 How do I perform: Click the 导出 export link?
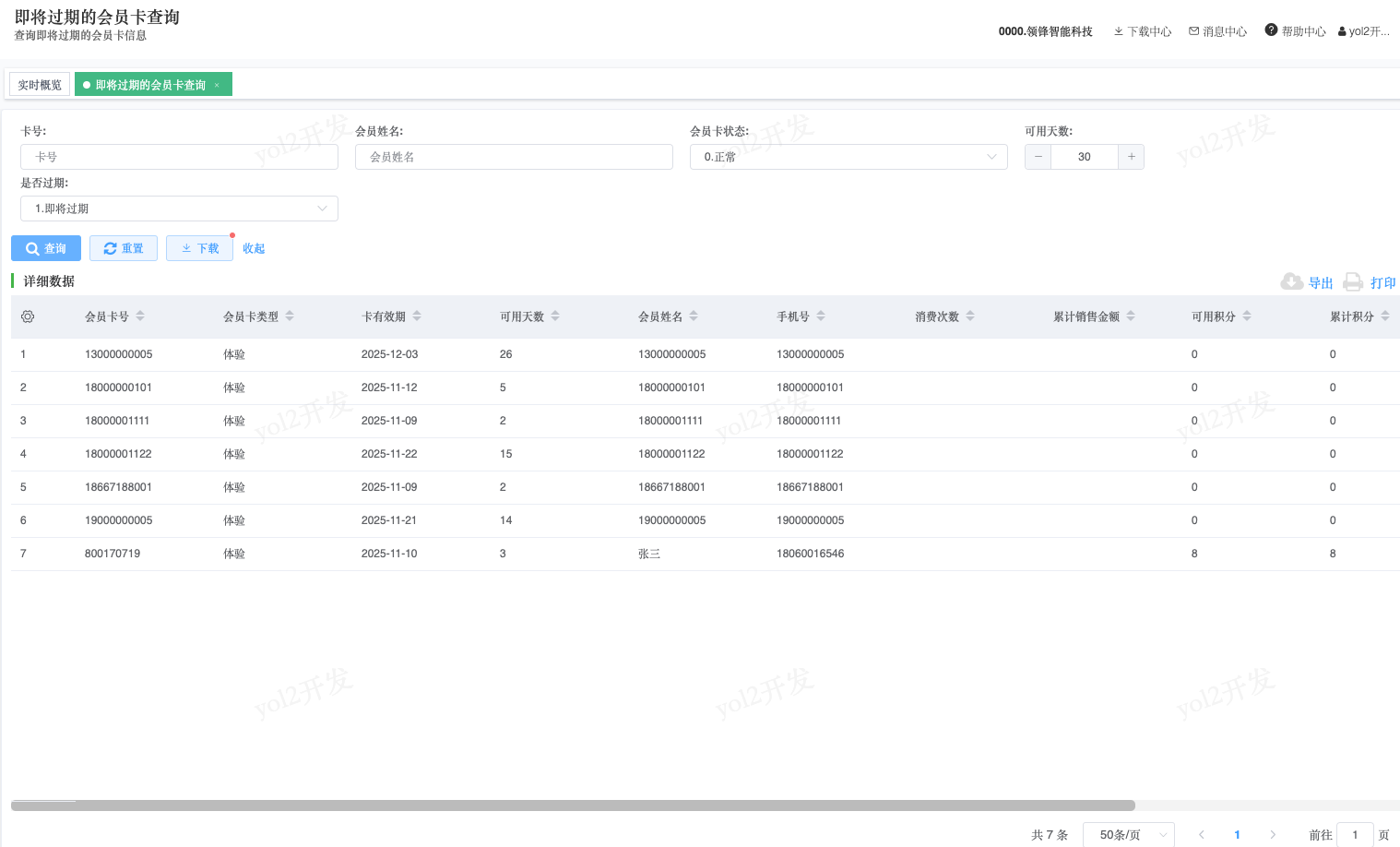(x=1321, y=283)
